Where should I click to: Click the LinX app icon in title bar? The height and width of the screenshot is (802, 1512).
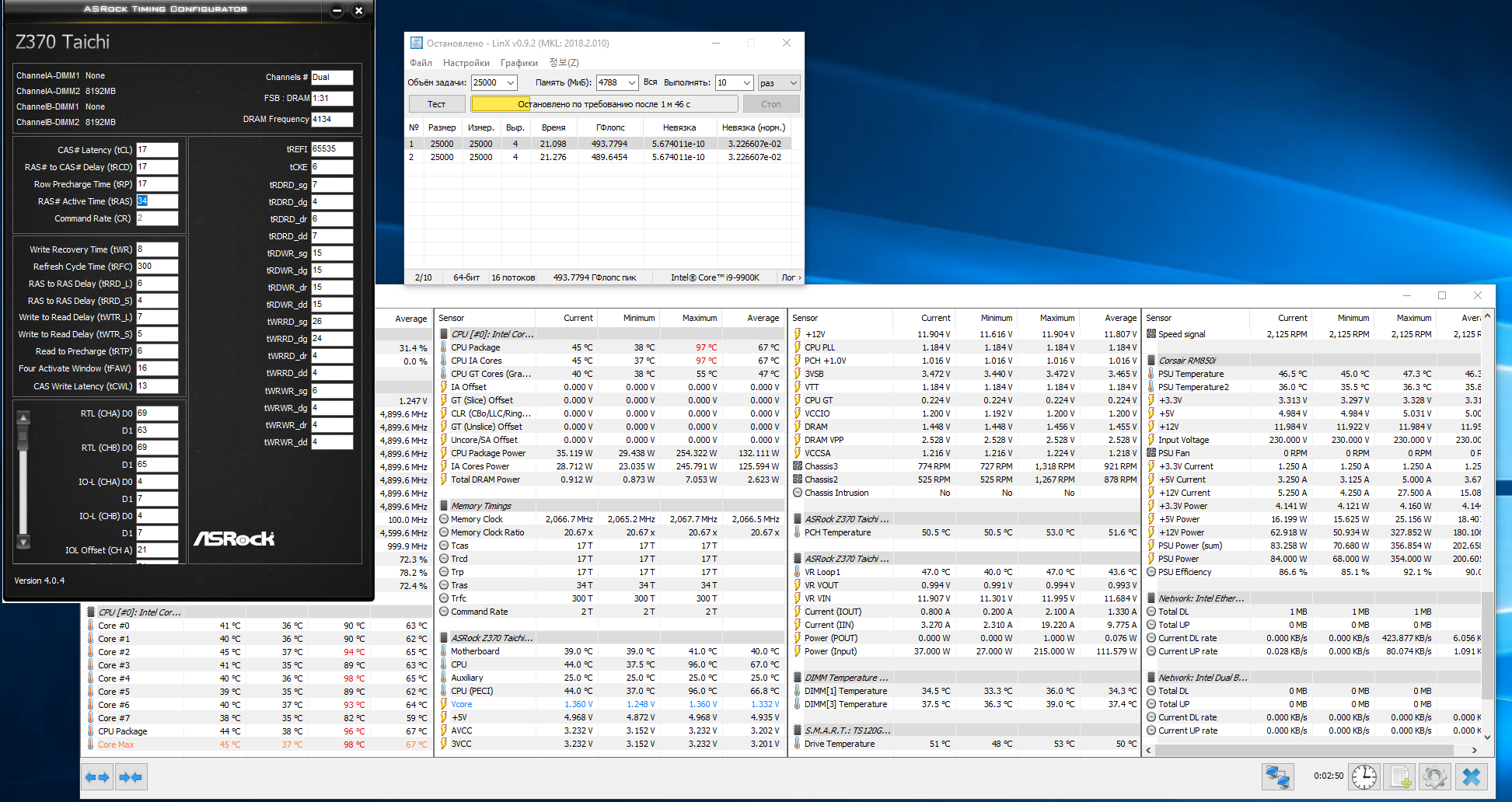[x=417, y=44]
